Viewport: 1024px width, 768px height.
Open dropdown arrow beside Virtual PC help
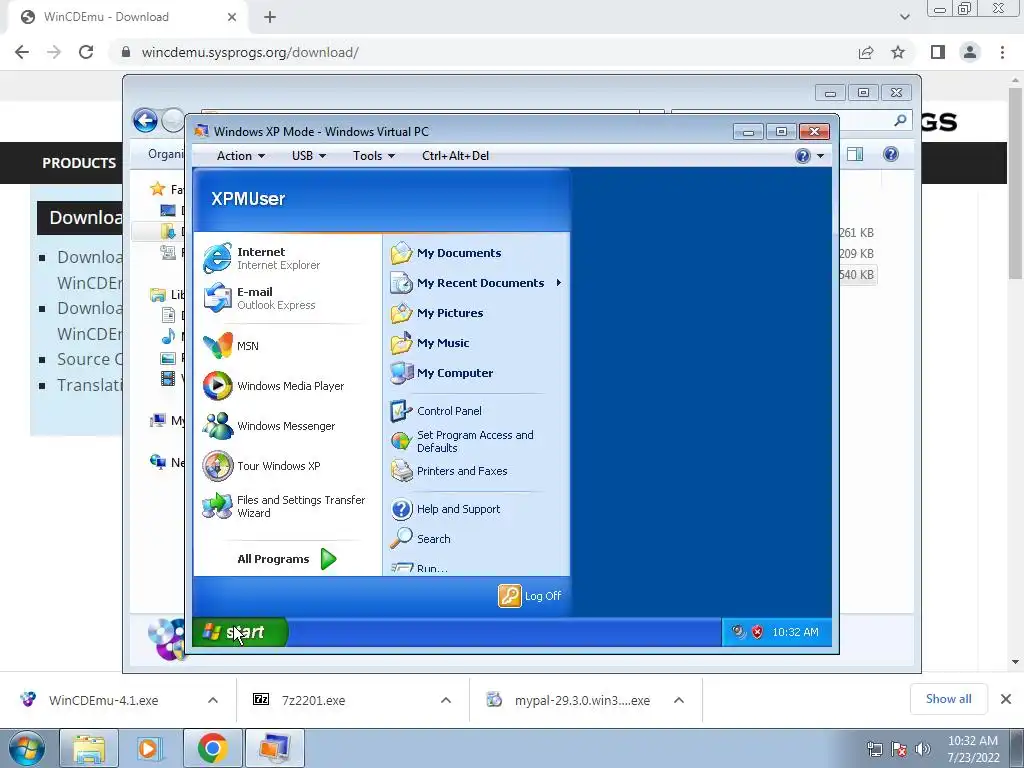tap(820, 155)
